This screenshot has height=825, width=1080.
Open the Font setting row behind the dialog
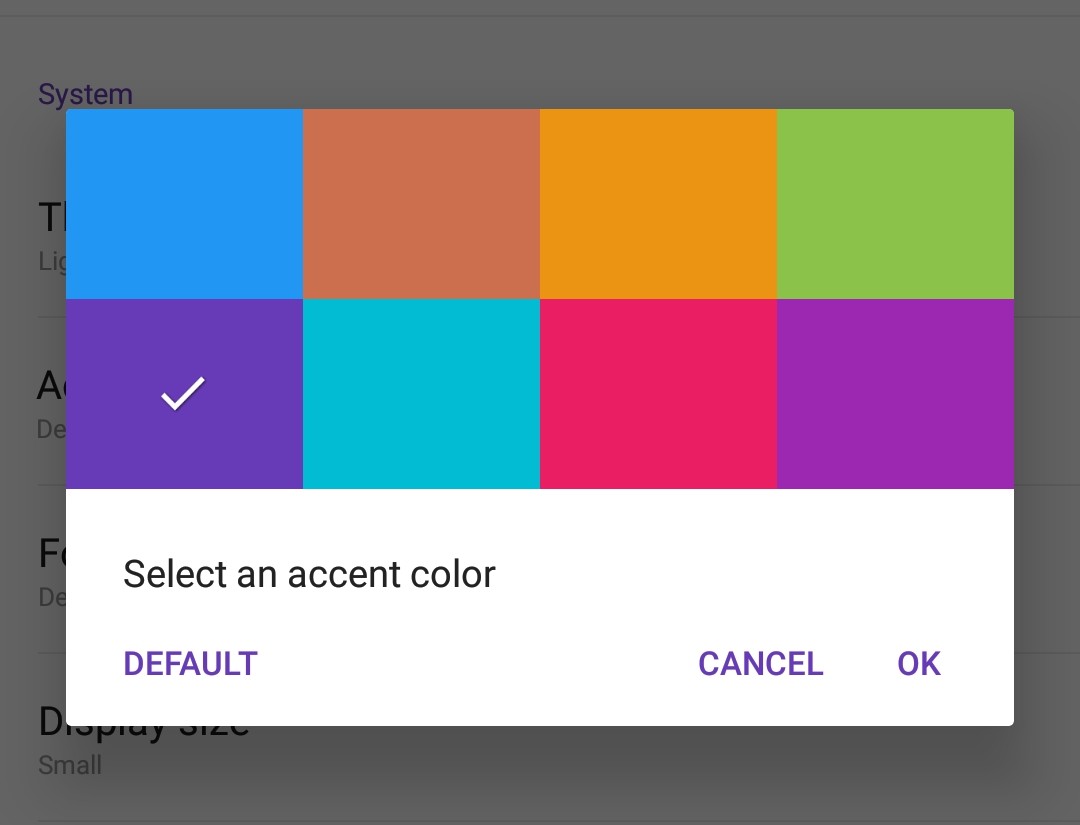pyautogui.click(x=50, y=568)
